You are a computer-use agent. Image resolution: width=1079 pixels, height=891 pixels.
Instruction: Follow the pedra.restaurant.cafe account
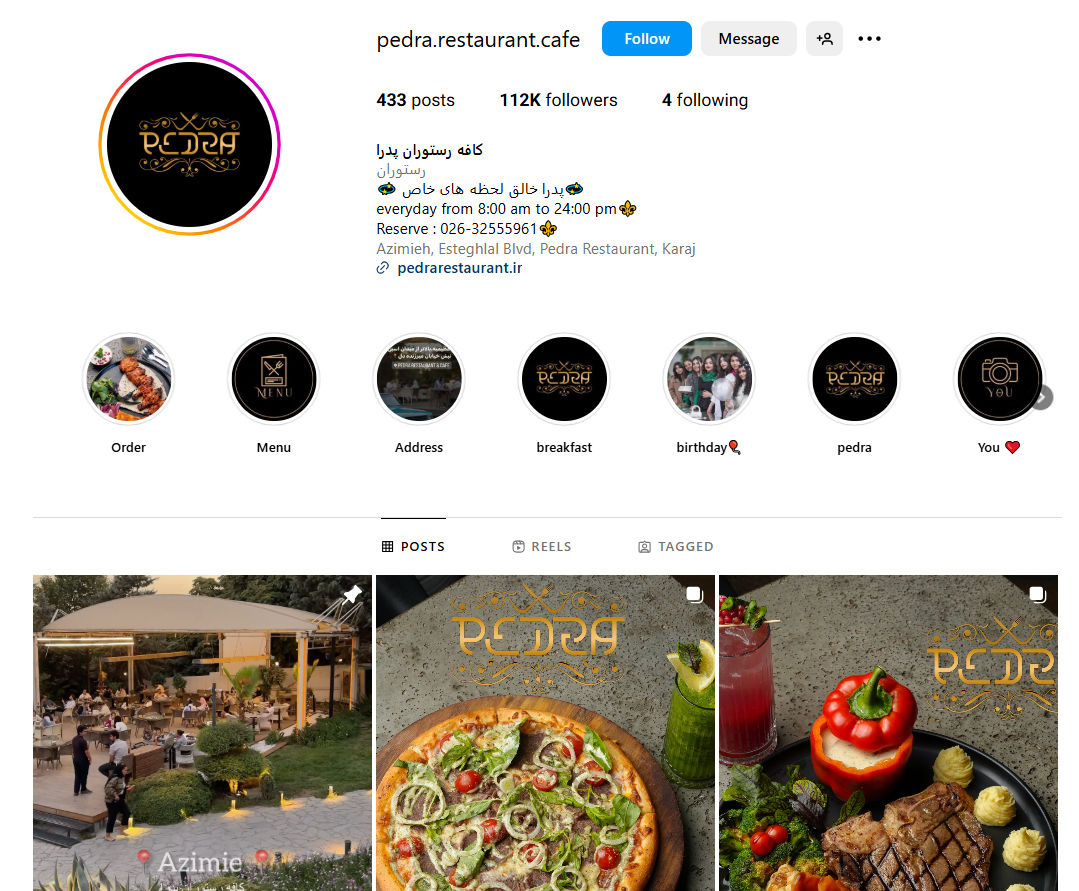point(647,39)
